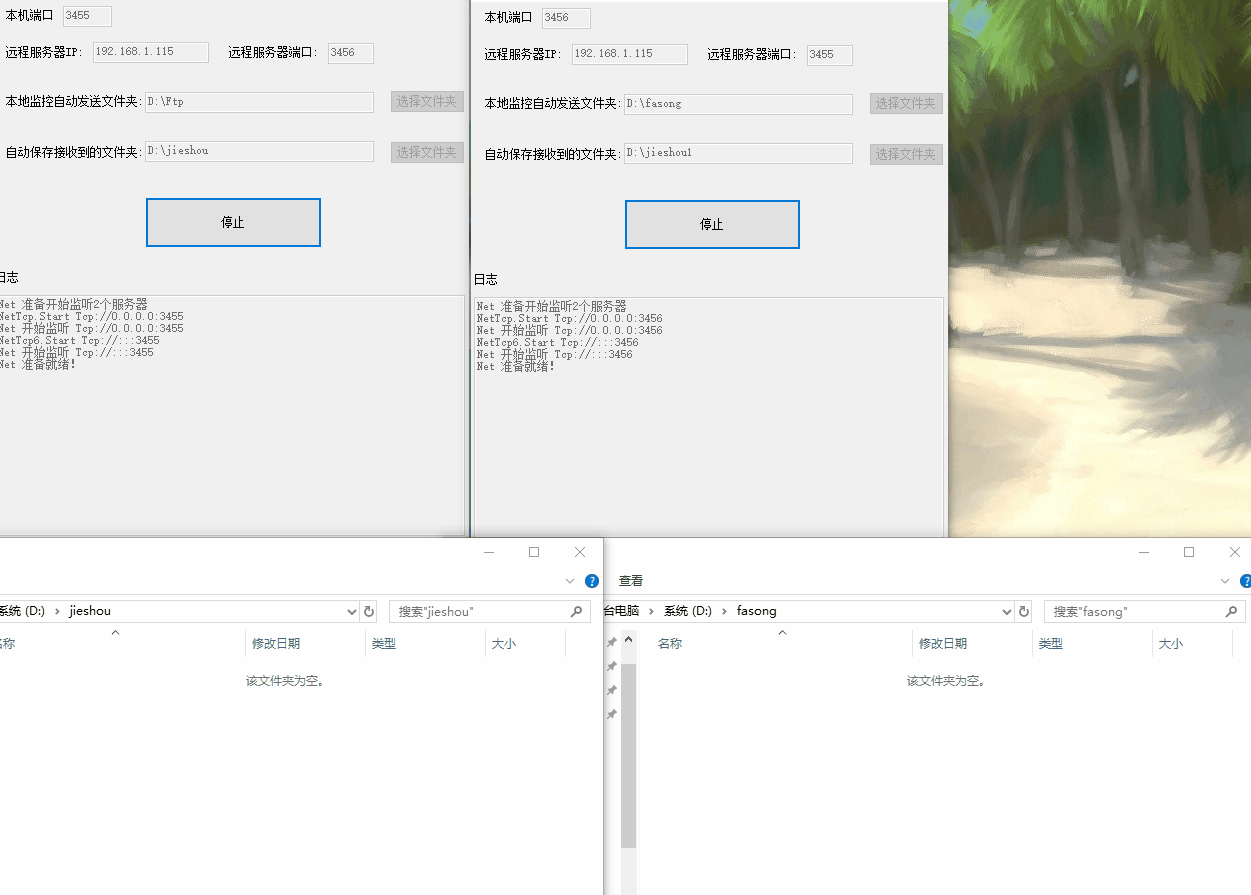This screenshot has width=1251, height=895.
Task: Click the ascending sort arrow above 名称 column
Action: click(x=782, y=632)
